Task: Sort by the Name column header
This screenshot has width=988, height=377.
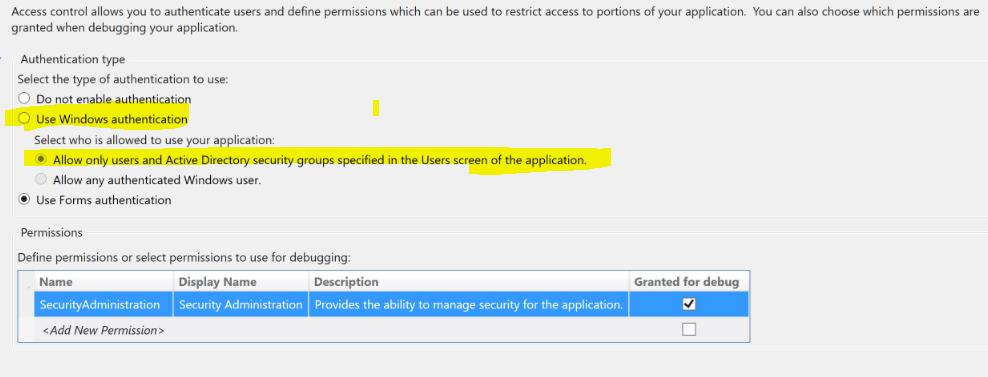Action: 104,282
